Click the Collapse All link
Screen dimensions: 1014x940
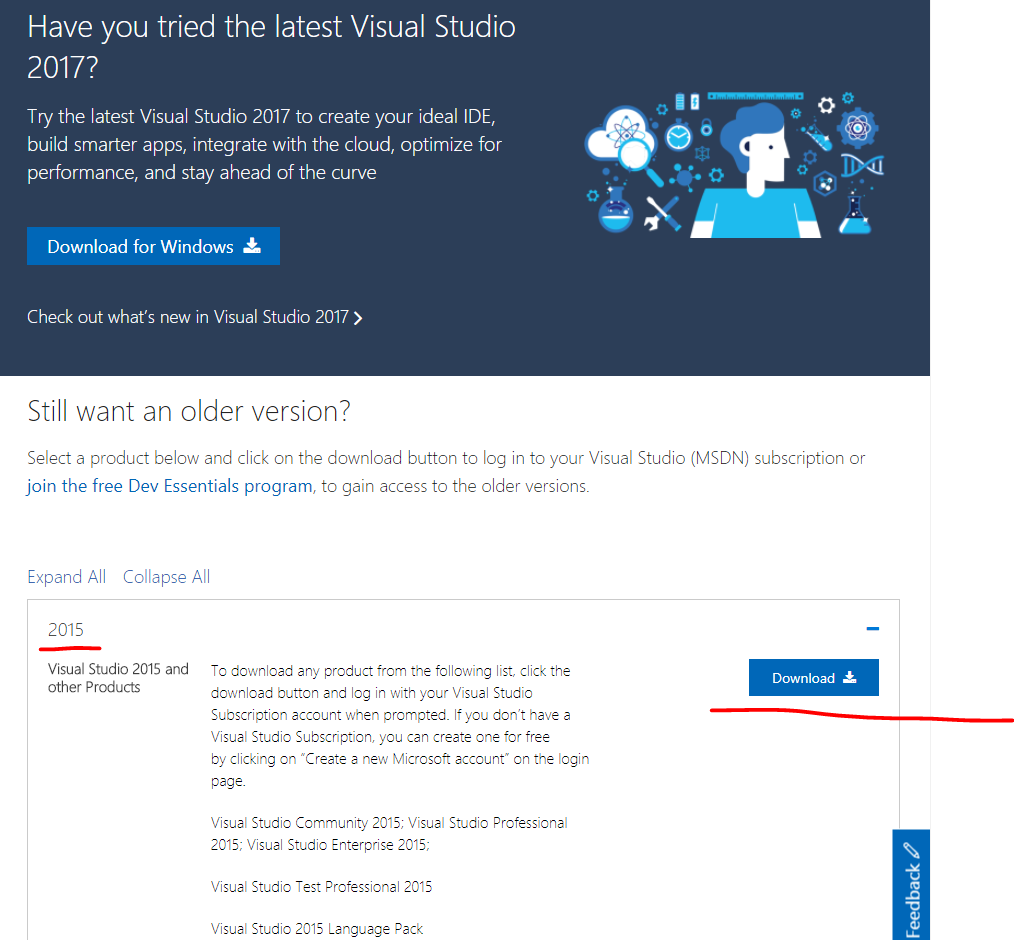(166, 577)
